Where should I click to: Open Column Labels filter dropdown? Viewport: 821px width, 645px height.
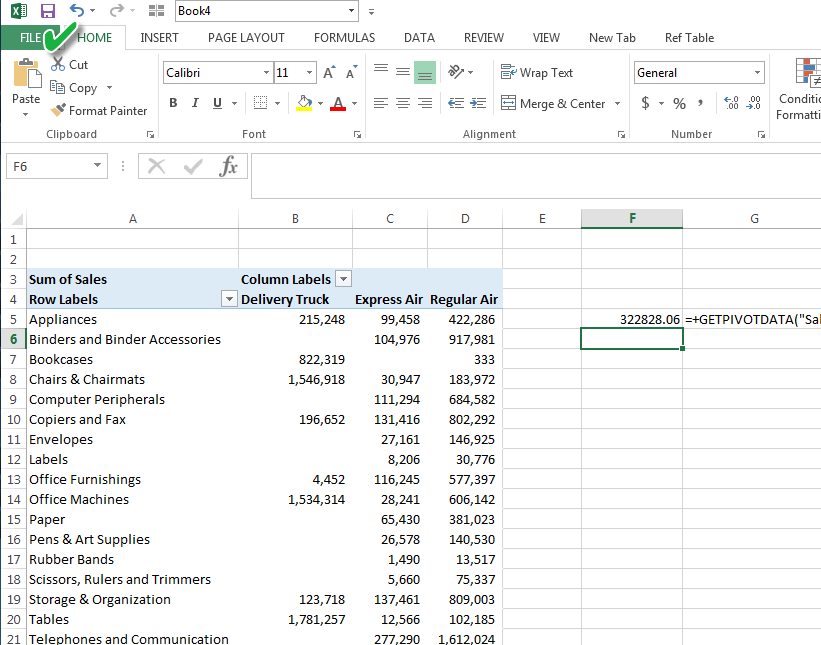343,279
